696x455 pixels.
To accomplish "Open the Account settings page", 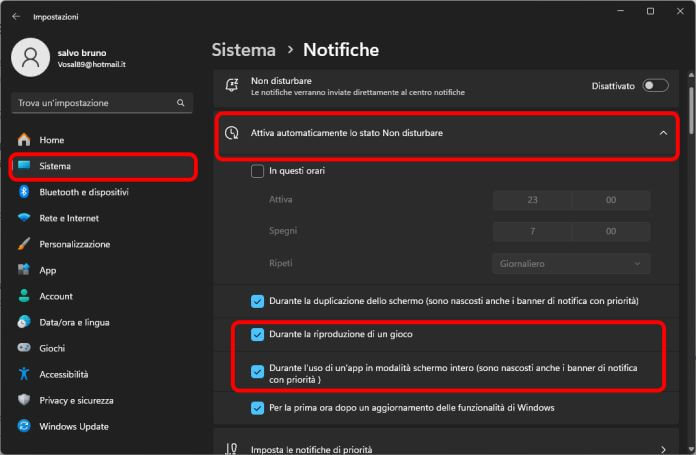I will (x=103, y=296).
